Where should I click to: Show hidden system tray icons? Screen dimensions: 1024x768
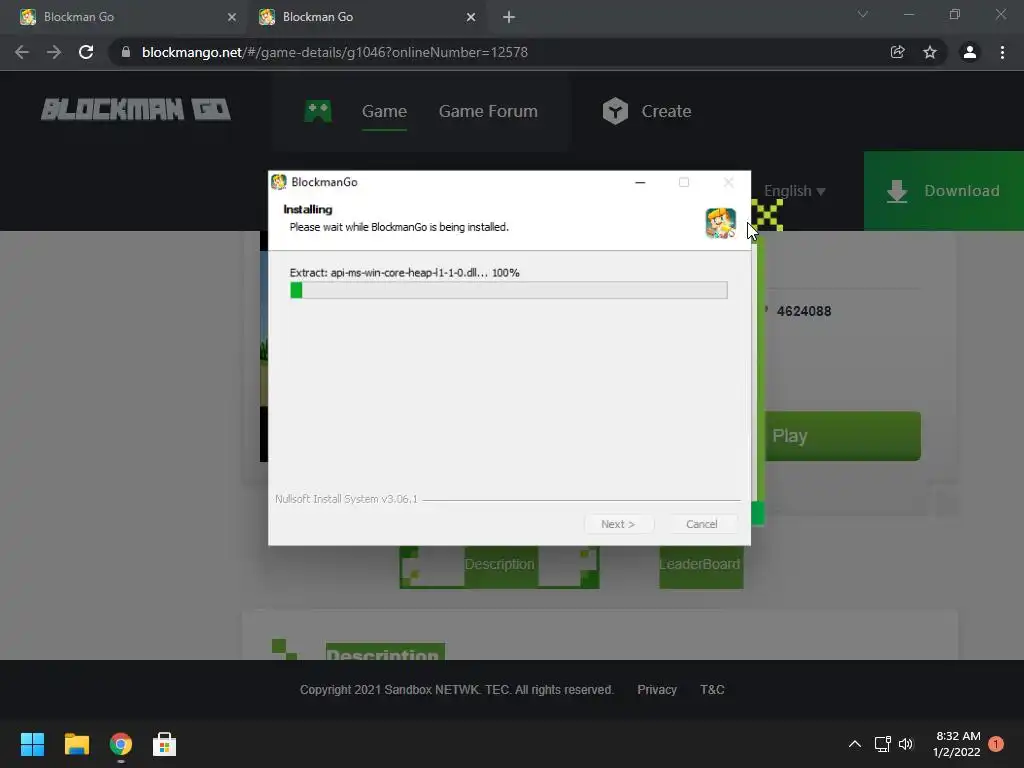click(854, 744)
